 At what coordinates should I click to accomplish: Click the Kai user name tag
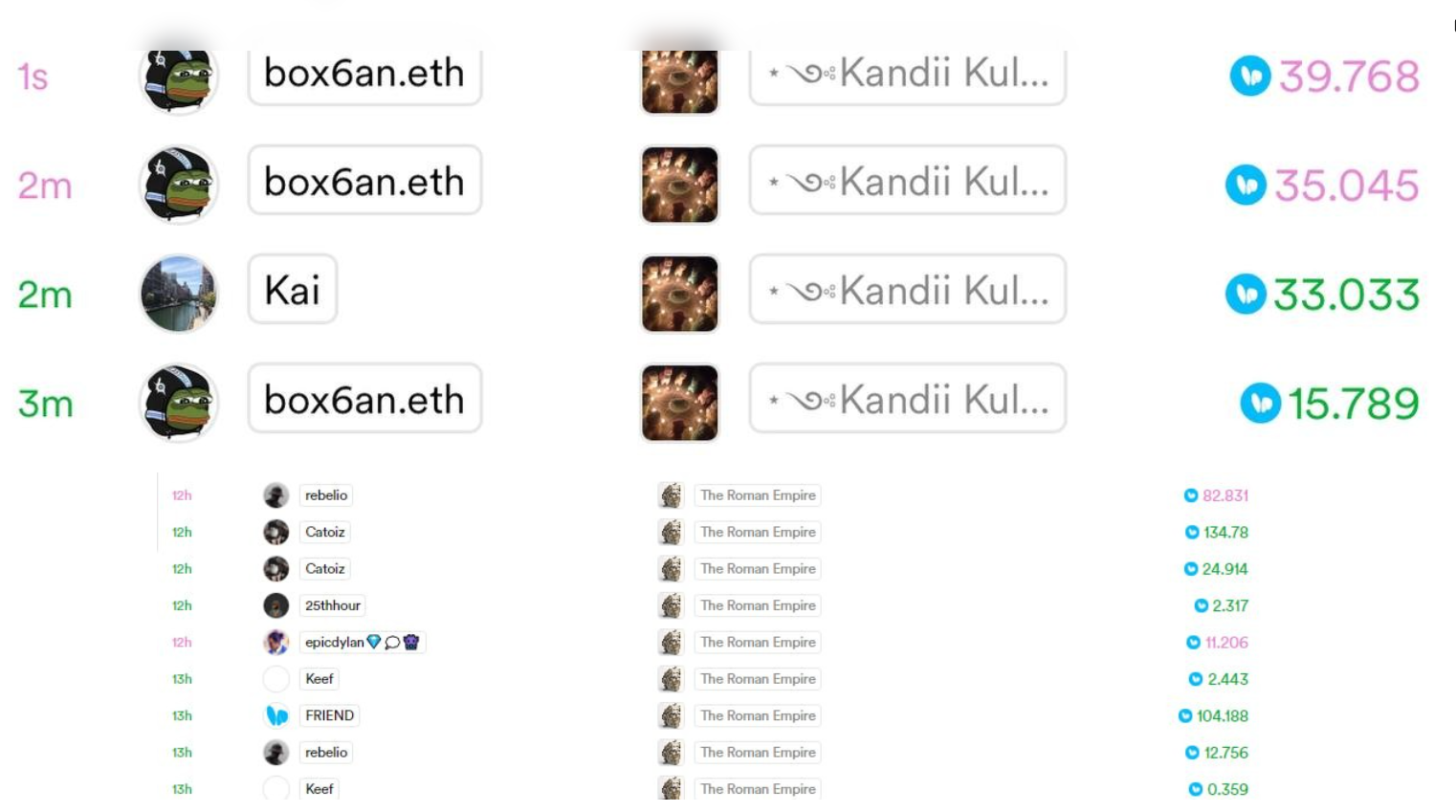coord(293,290)
